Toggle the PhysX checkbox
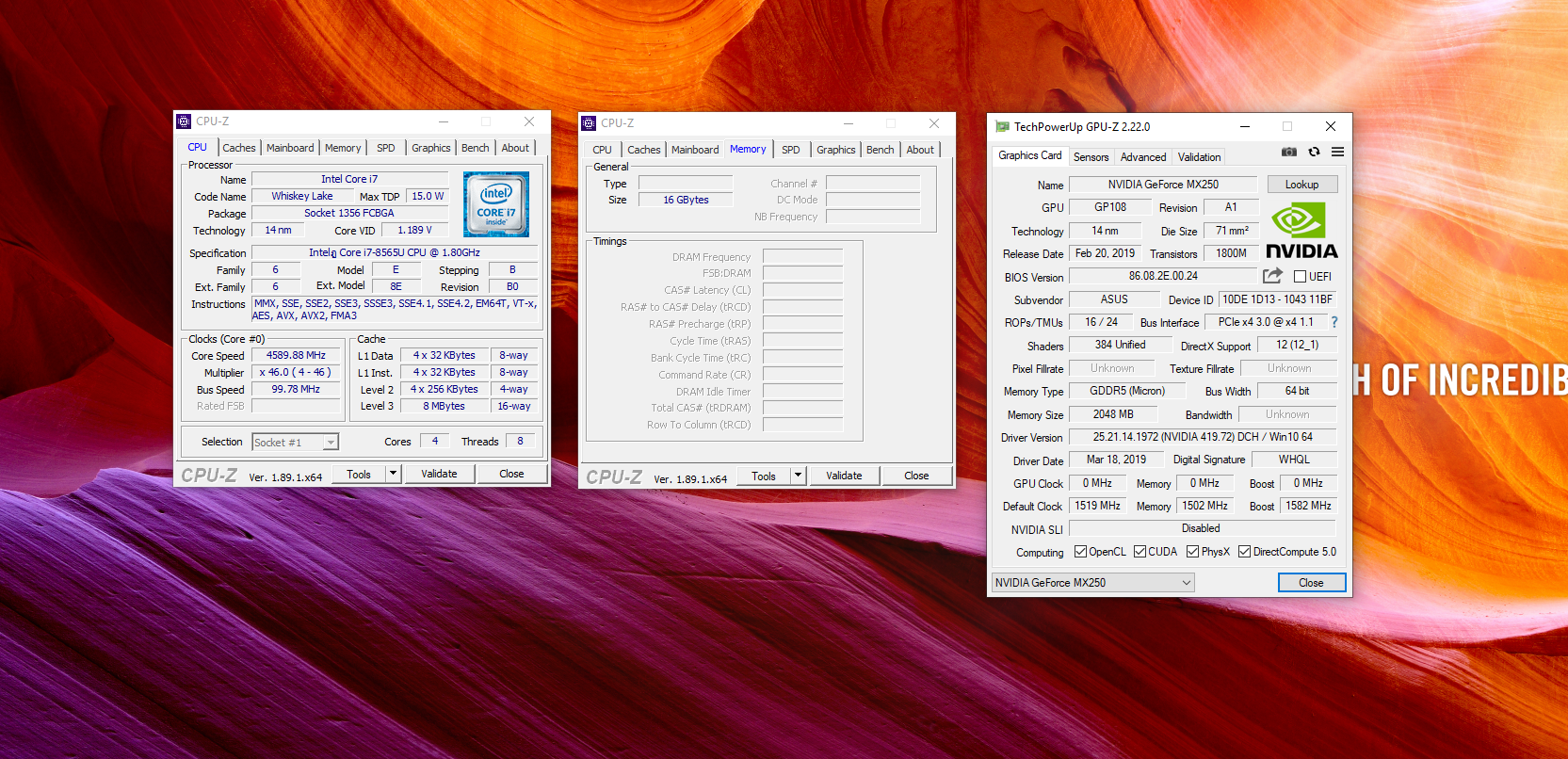 tap(1192, 552)
